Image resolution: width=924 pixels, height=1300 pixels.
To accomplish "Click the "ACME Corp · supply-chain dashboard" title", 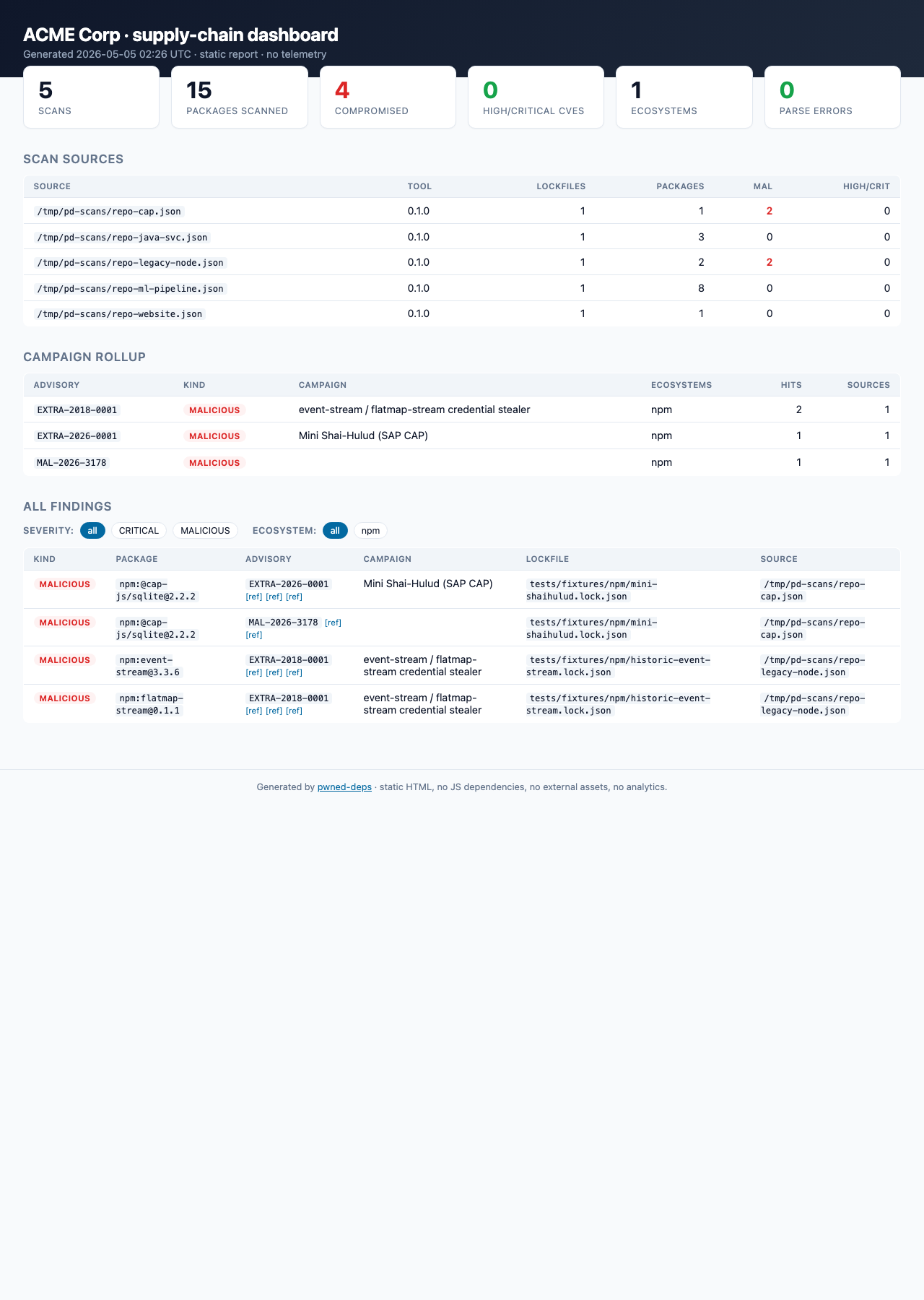I will [x=180, y=35].
